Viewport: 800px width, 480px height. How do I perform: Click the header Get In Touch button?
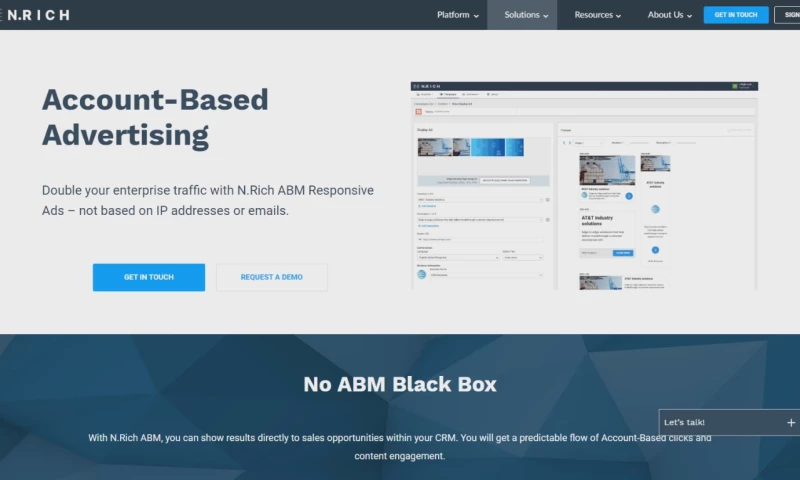[736, 15]
